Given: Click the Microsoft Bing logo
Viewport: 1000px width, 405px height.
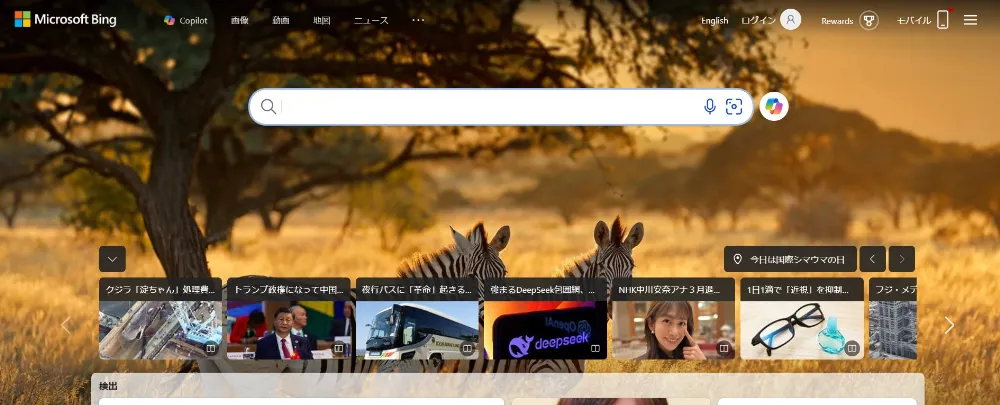Looking at the screenshot, I should [65, 20].
